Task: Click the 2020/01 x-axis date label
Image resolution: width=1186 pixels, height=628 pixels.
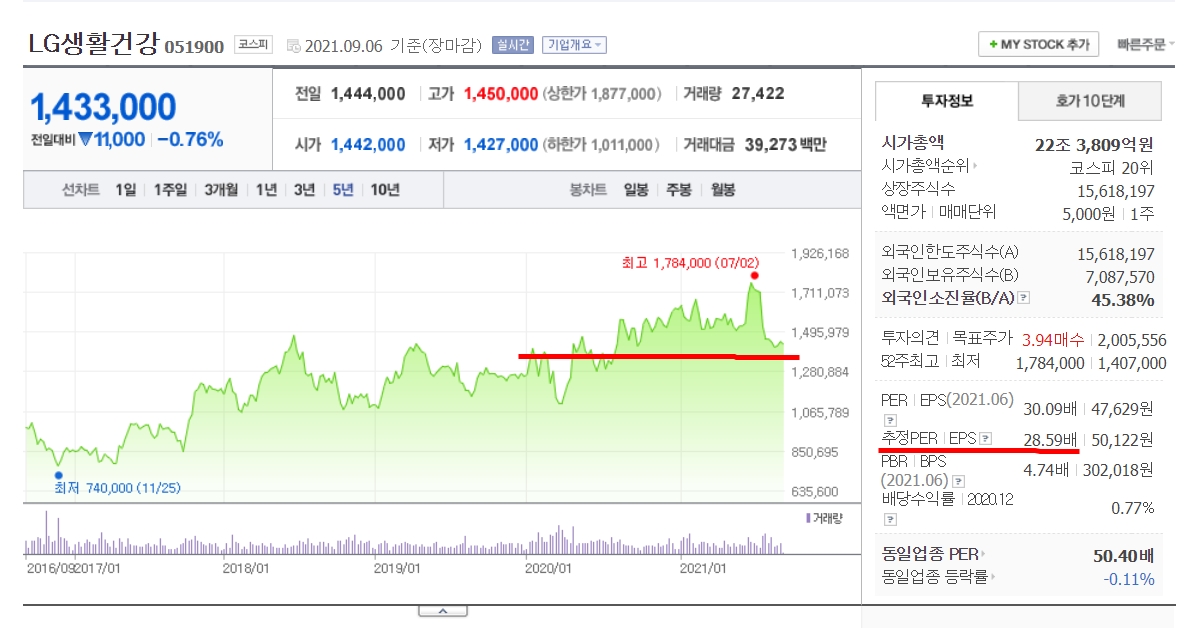Action: coord(548,568)
